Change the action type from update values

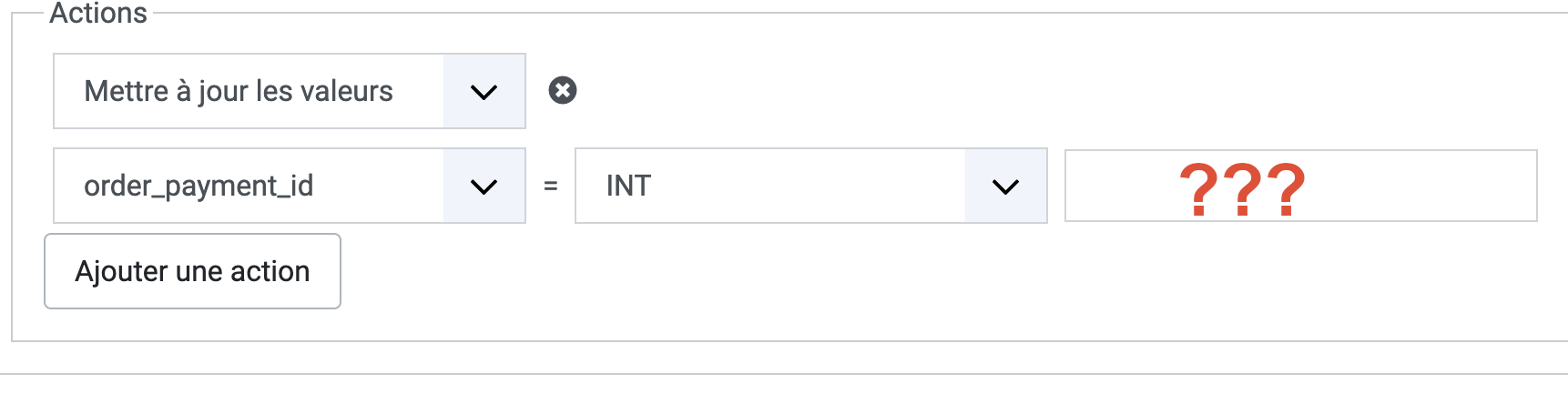[x=289, y=91]
